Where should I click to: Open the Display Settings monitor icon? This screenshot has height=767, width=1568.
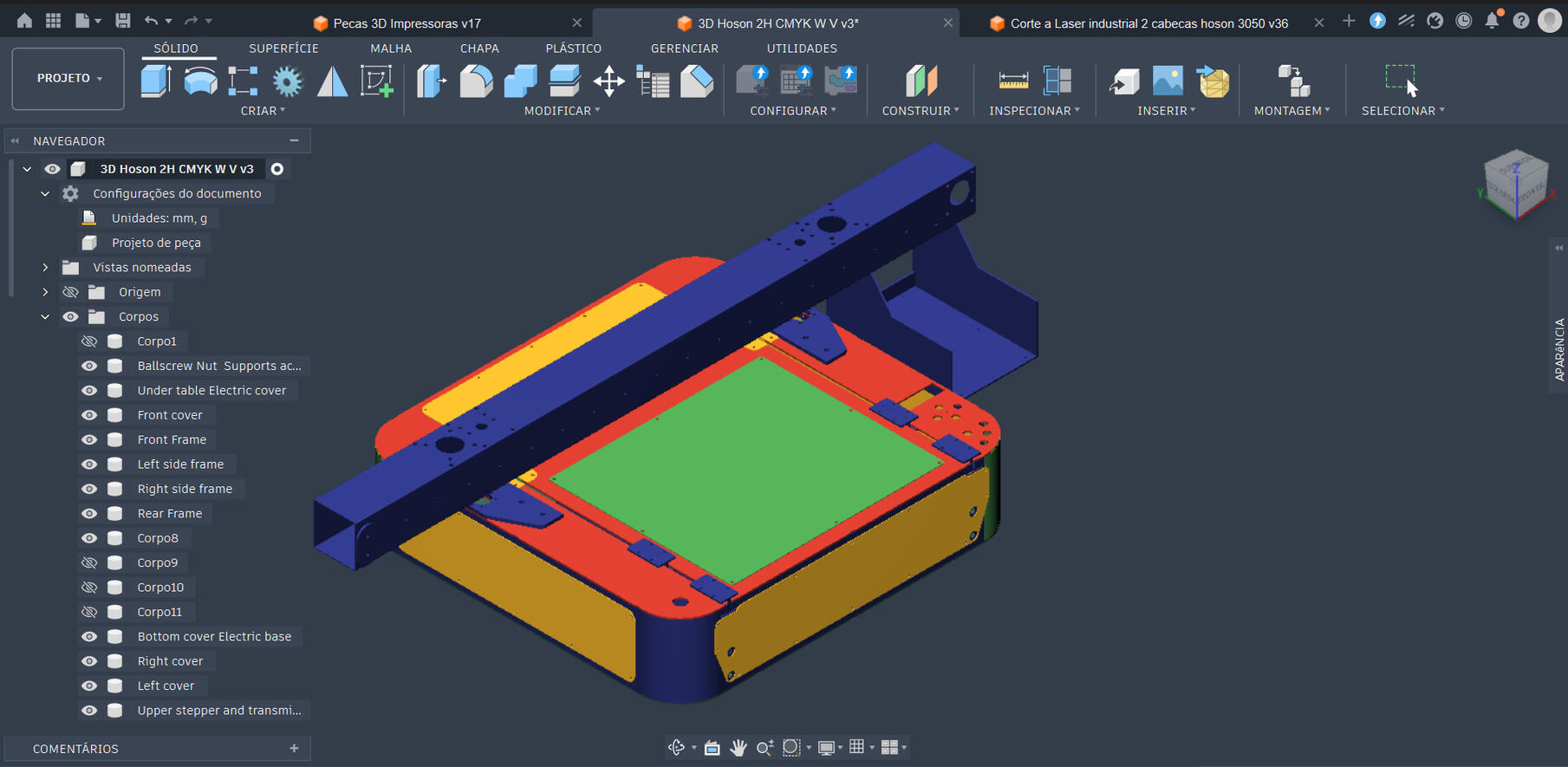click(x=826, y=747)
